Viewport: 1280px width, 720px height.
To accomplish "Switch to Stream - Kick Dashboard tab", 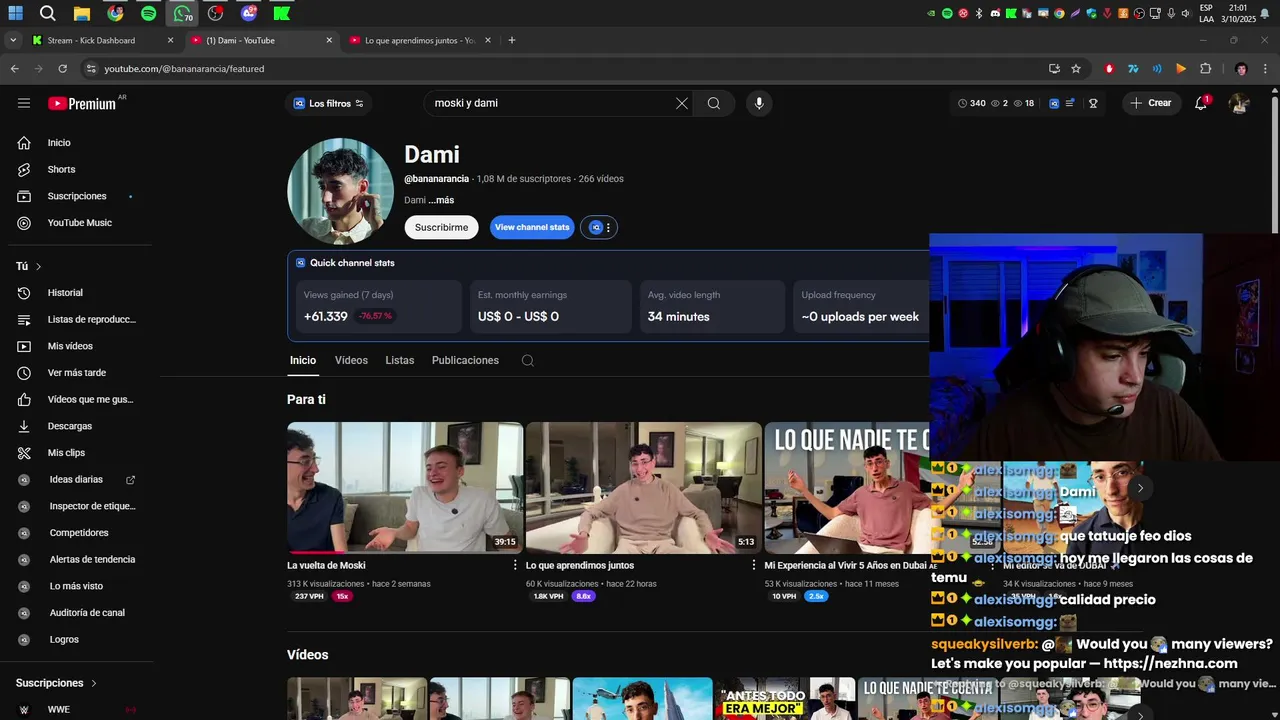I will pyautogui.click(x=103, y=41).
